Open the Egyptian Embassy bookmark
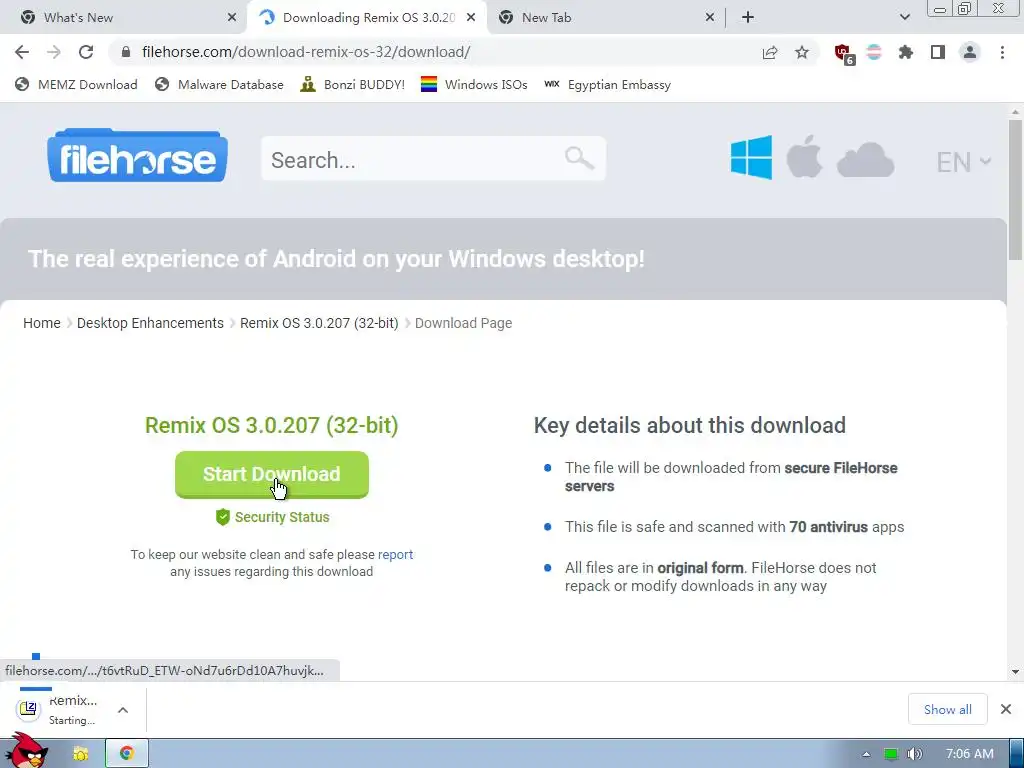The image size is (1024, 768). tap(607, 85)
